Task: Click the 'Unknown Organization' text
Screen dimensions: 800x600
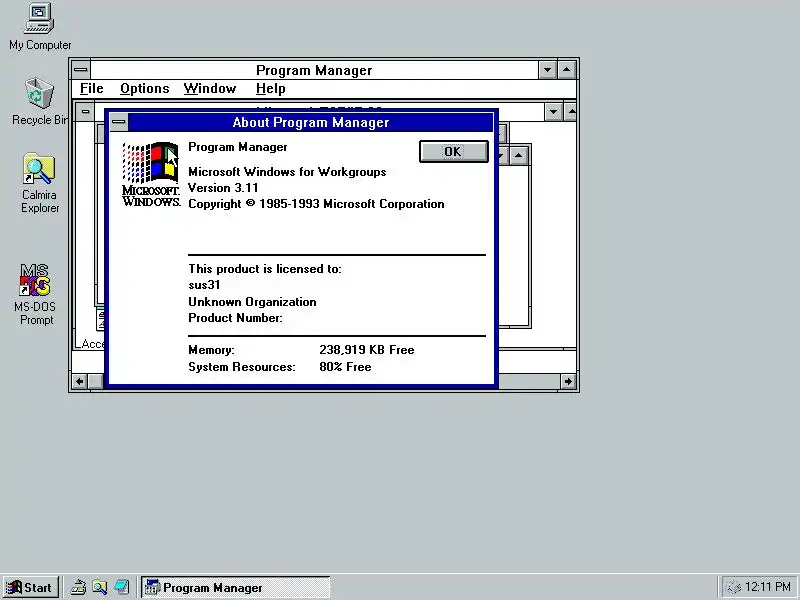Action: tap(252, 302)
